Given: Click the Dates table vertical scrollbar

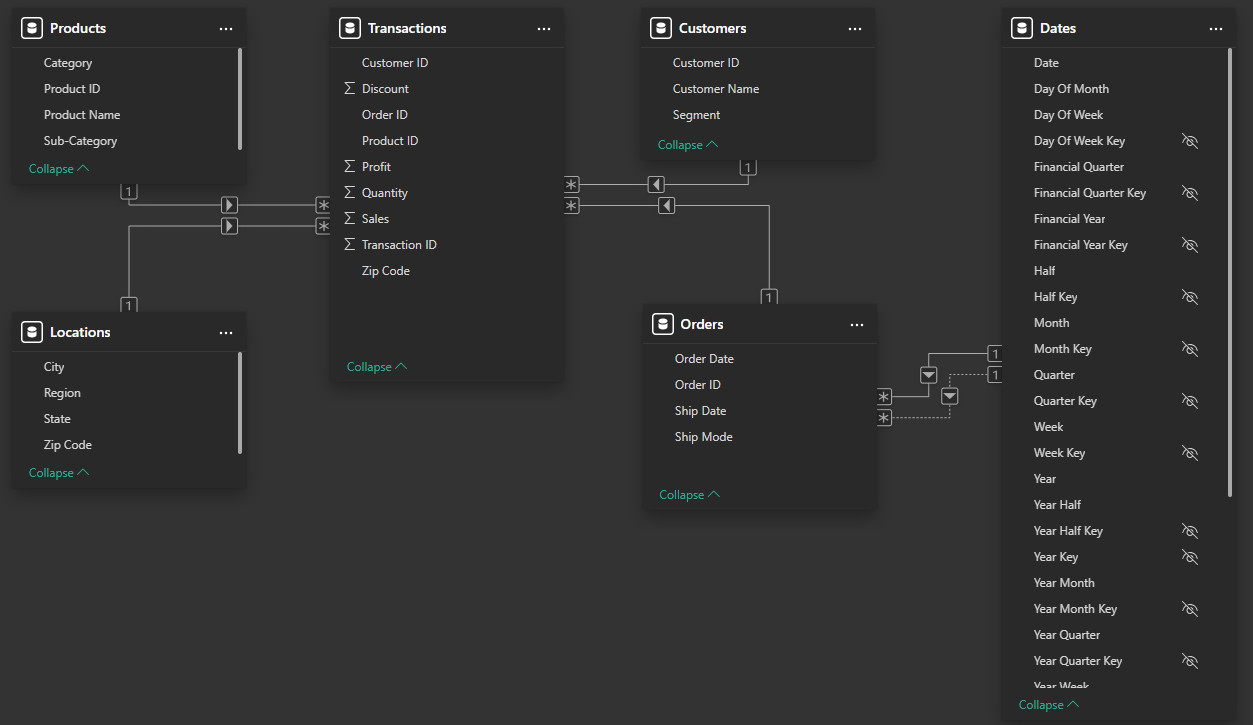Looking at the screenshot, I should point(1230,270).
